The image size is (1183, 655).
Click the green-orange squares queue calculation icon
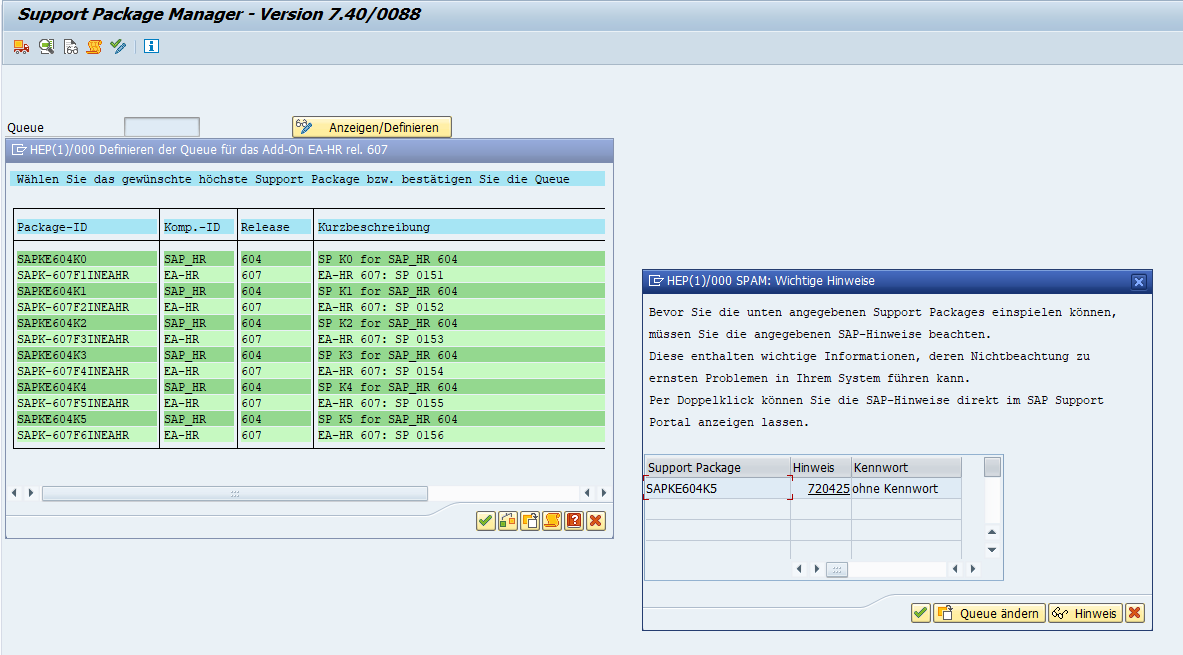pyautogui.click(x=508, y=521)
